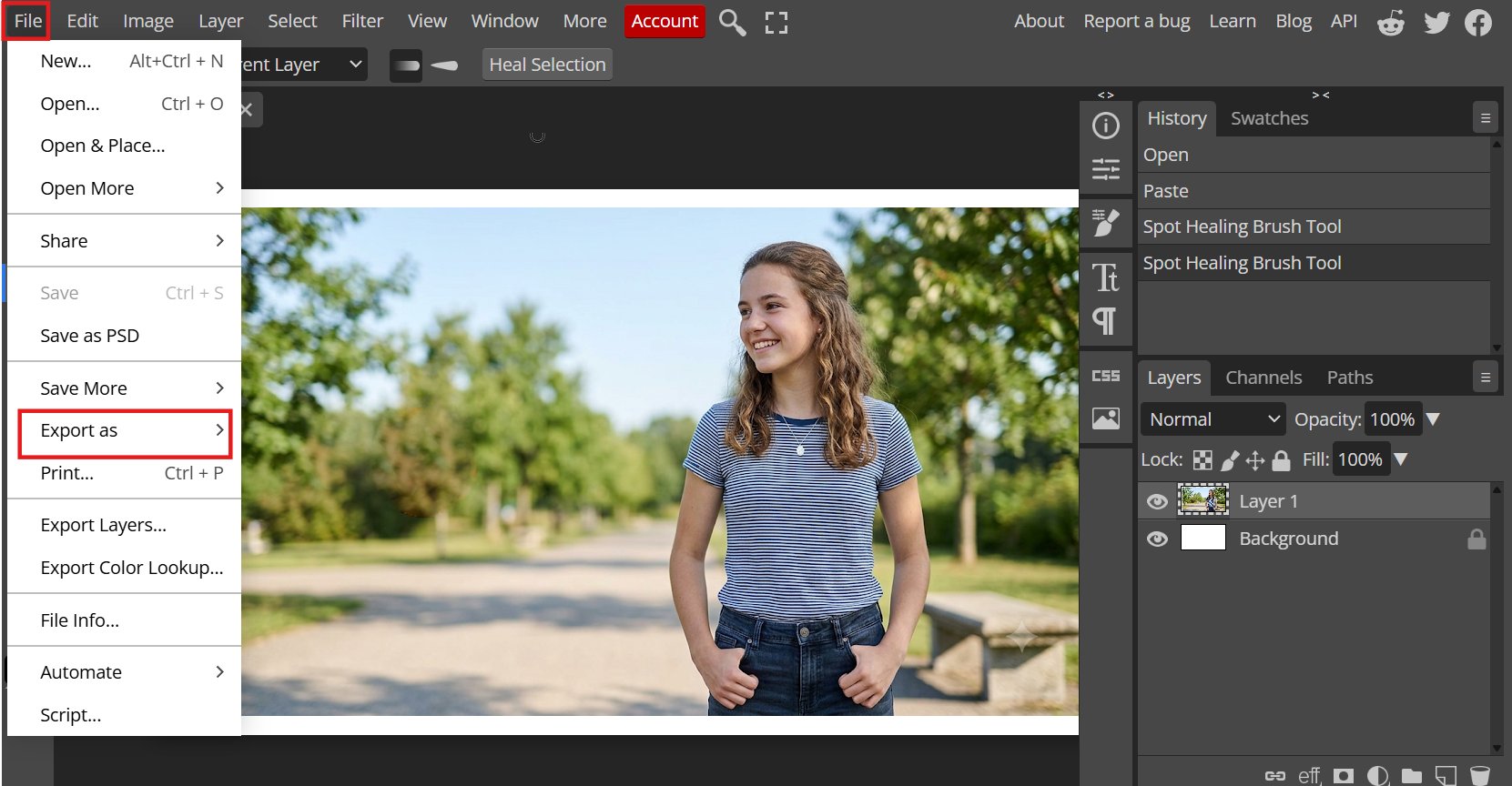Select Layer 1 thumbnail
Image resolution: width=1512 pixels, height=786 pixels.
pos(1203,500)
